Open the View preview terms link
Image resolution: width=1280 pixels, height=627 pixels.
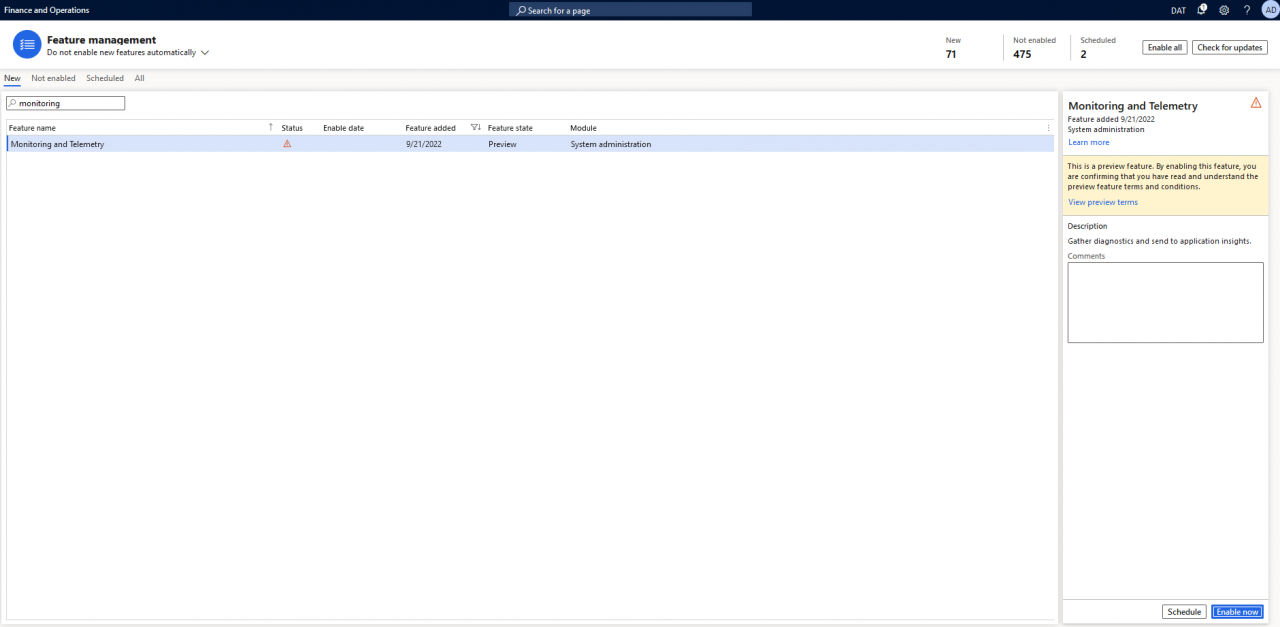tap(1103, 202)
